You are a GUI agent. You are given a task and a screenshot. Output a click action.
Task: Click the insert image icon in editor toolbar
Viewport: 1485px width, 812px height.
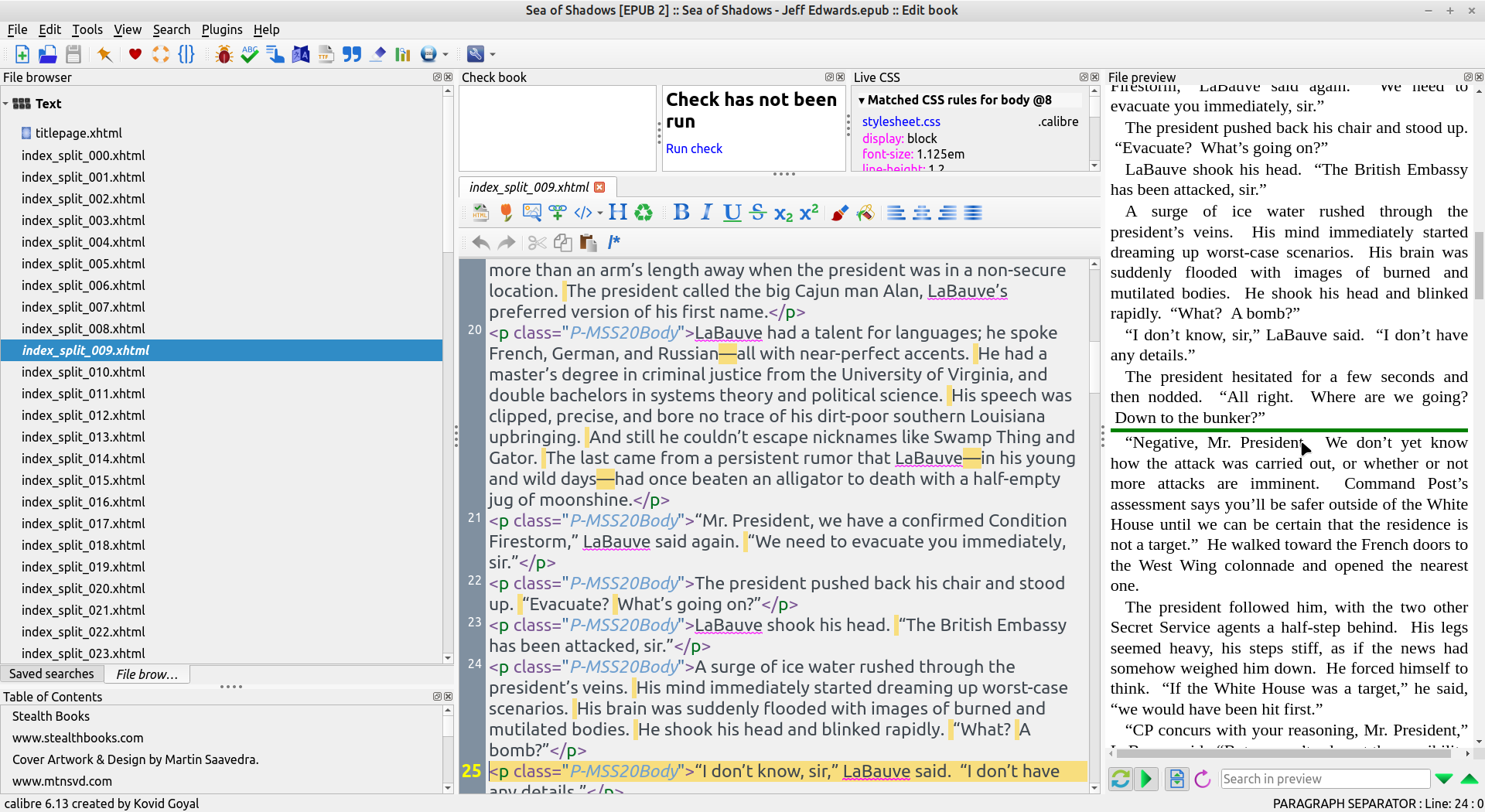[531, 213]
